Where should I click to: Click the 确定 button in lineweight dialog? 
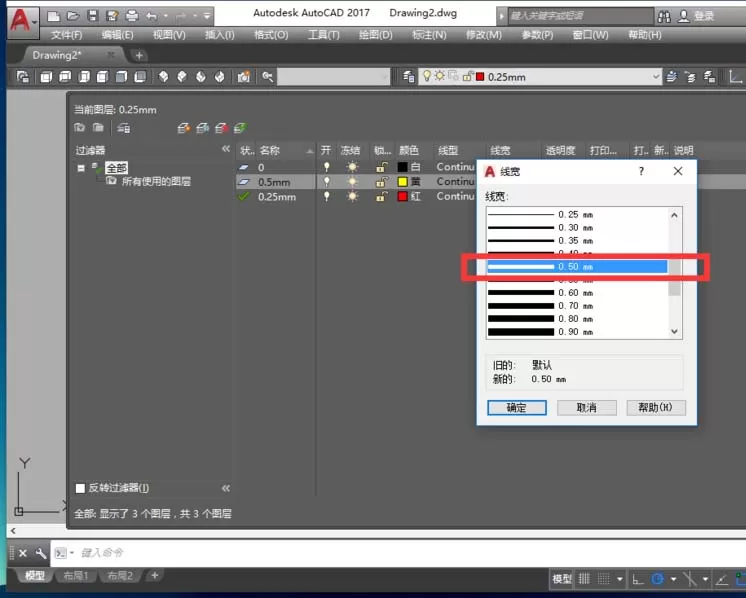click(x=517, y=408)
